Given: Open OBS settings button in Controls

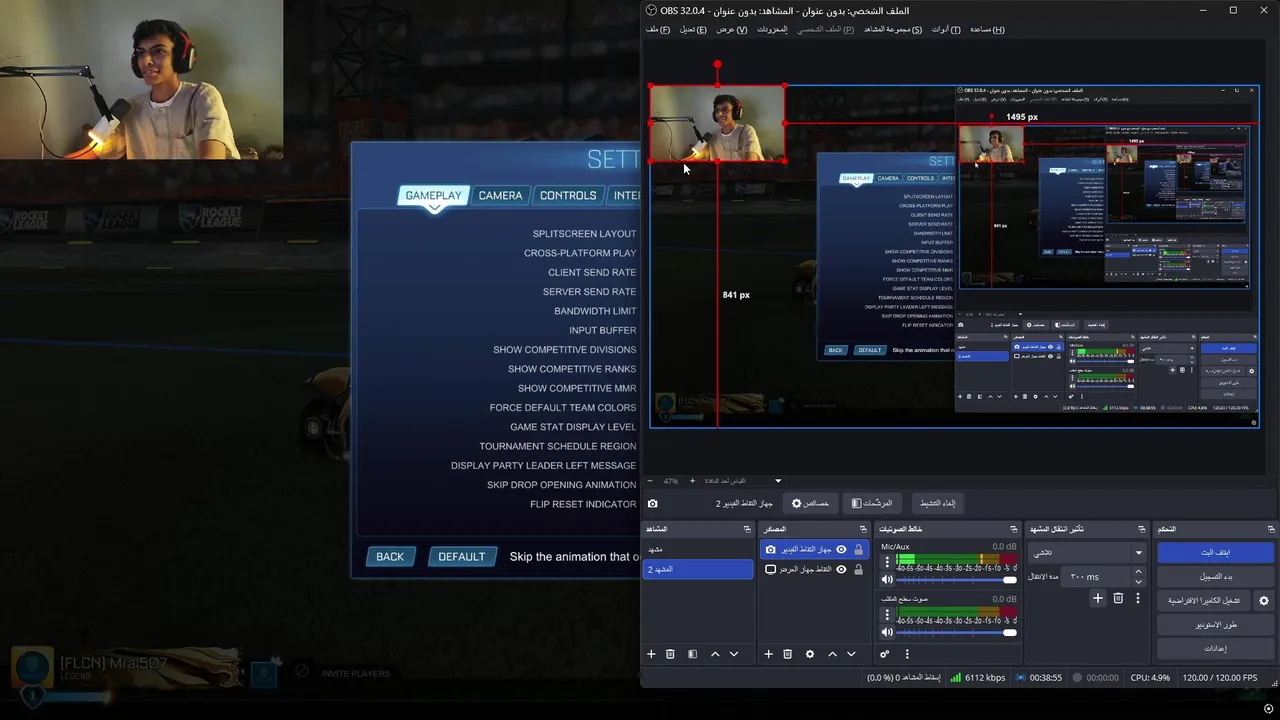Looking at the screenshot, I should coord(1215,648).
